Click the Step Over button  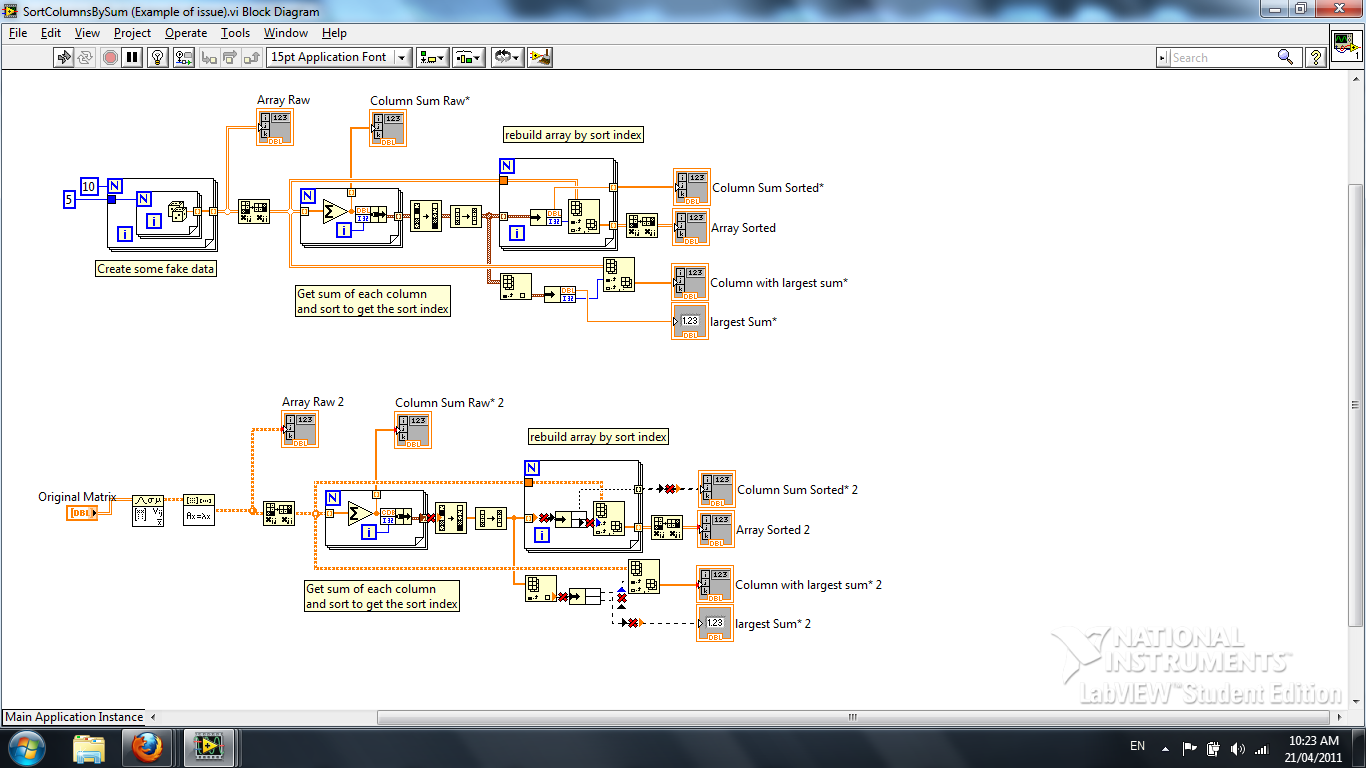click(x=231, y=57)
